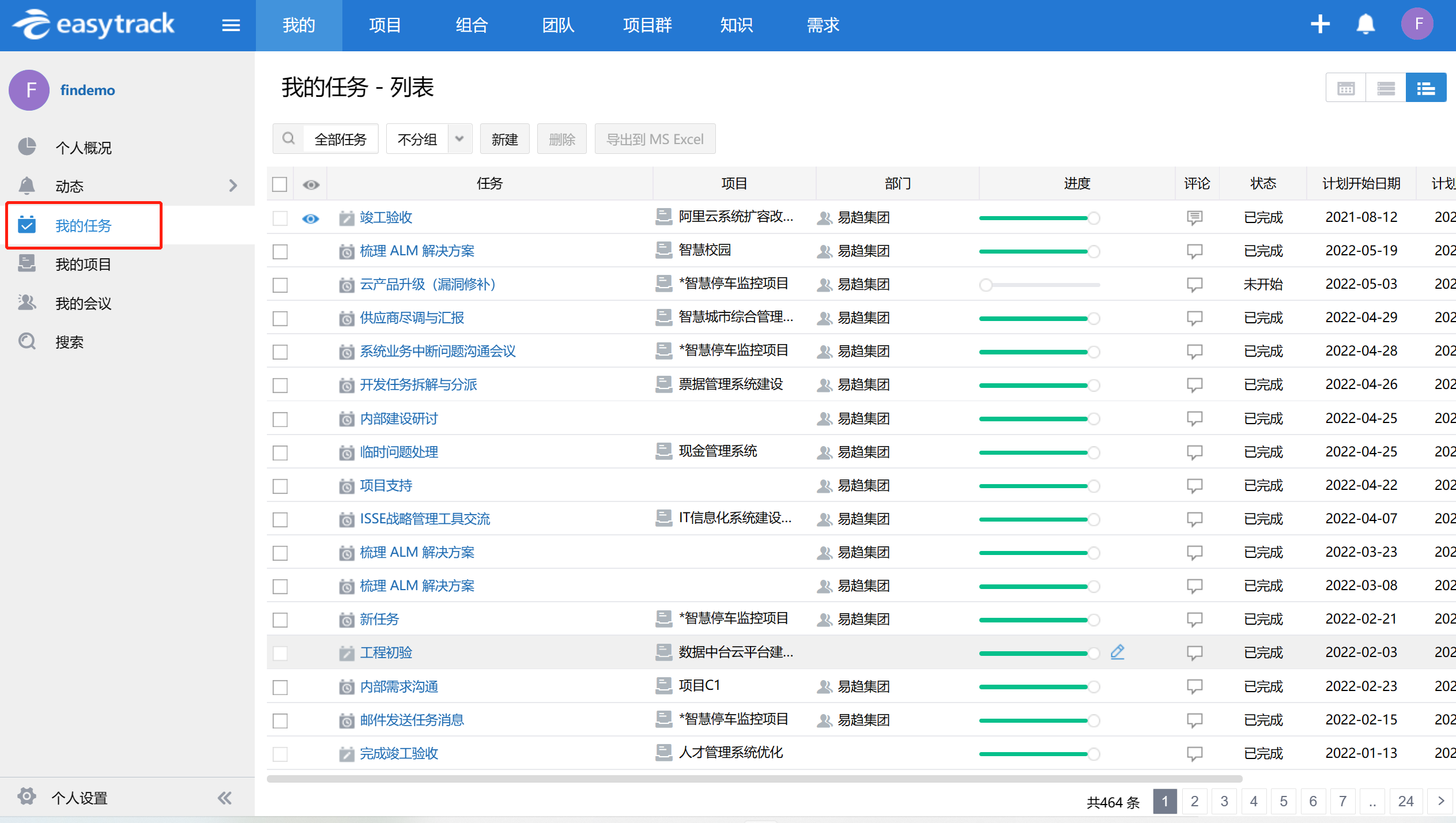Open 个人设置 gear icon
This screenshot has width=1456, height=823.
click(x=27, y=797)
